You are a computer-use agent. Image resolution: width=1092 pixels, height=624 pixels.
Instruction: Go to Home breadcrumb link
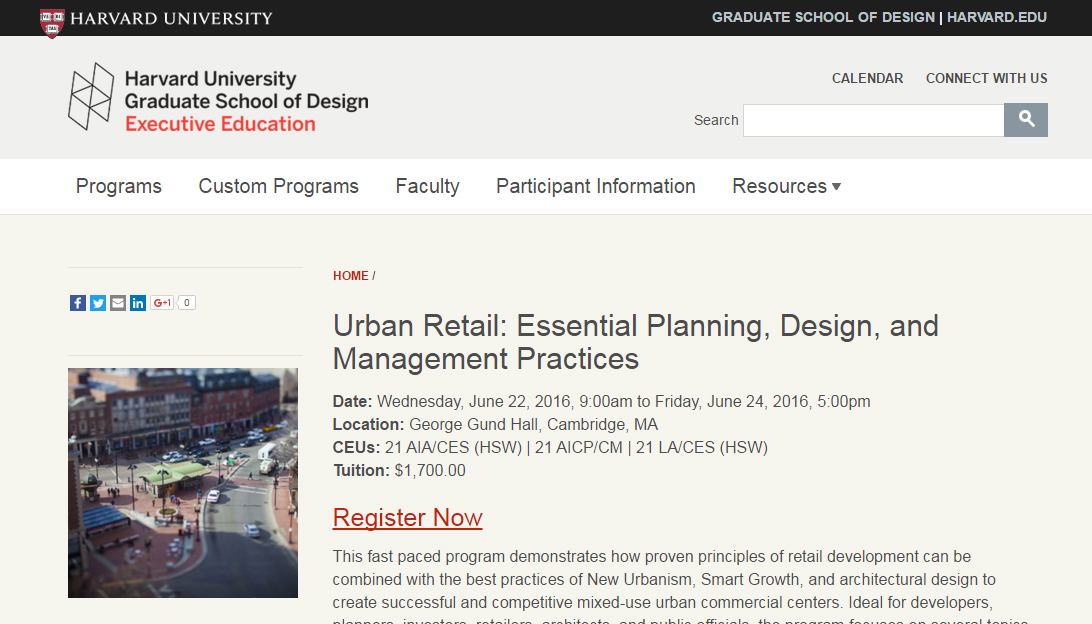click(x=351, y=276)
